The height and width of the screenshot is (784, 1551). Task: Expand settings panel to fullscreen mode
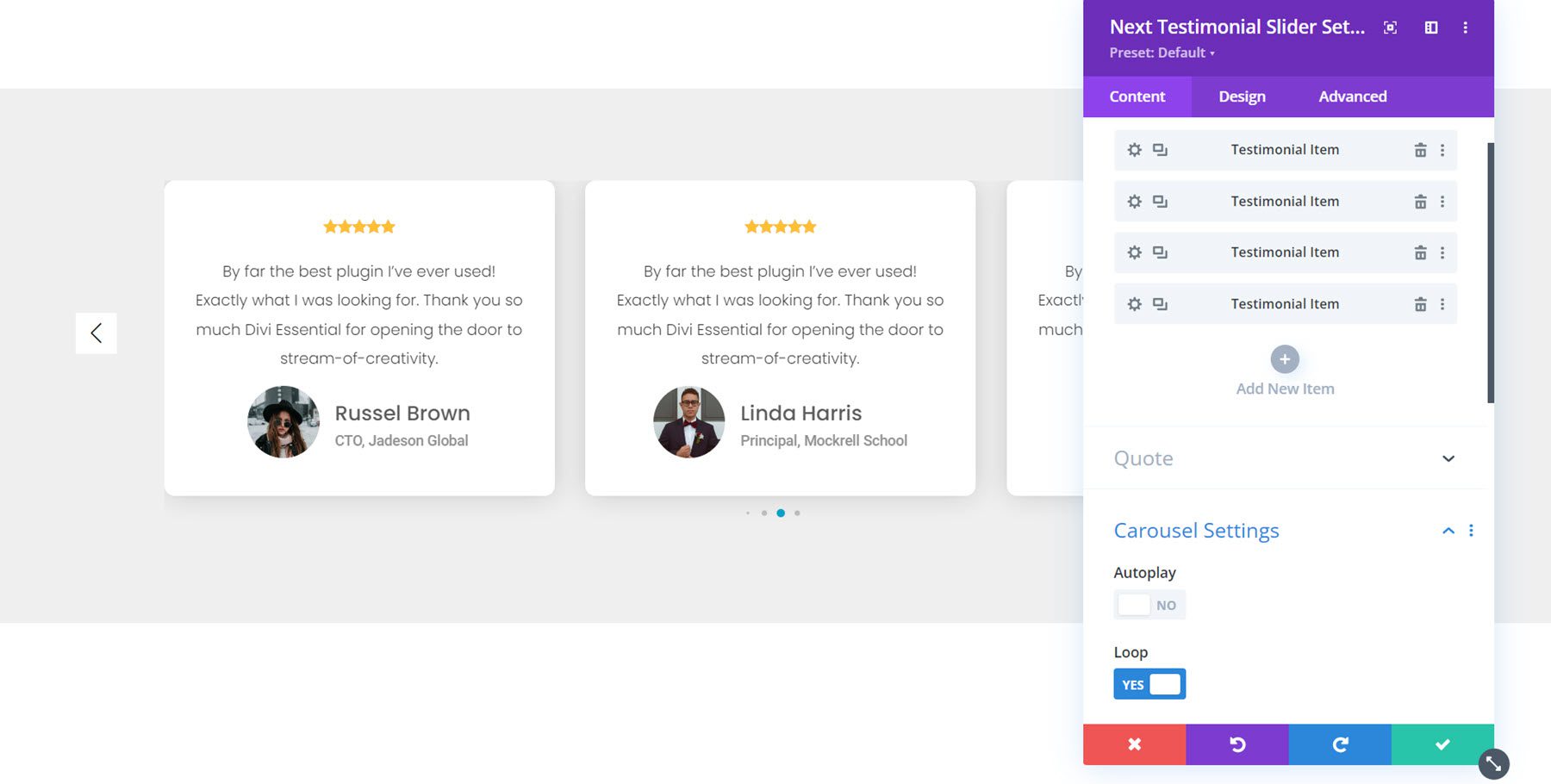pos(1390,28)
